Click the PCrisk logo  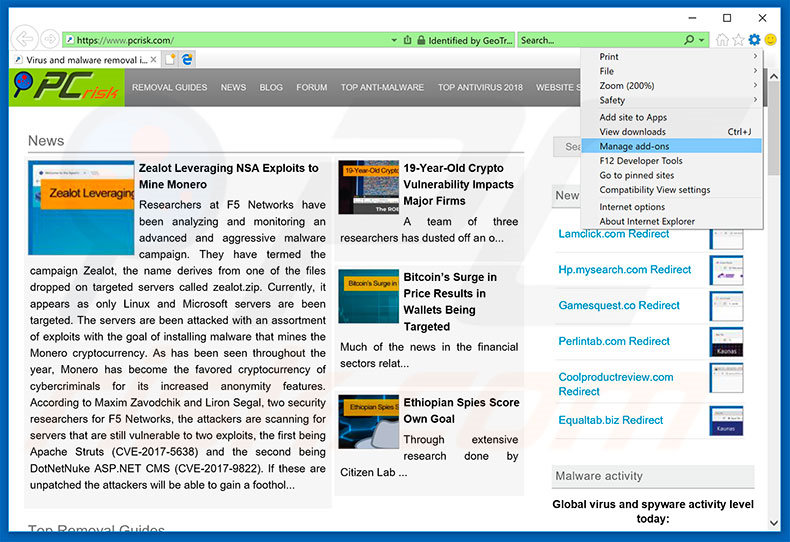(x=67, y=87)
